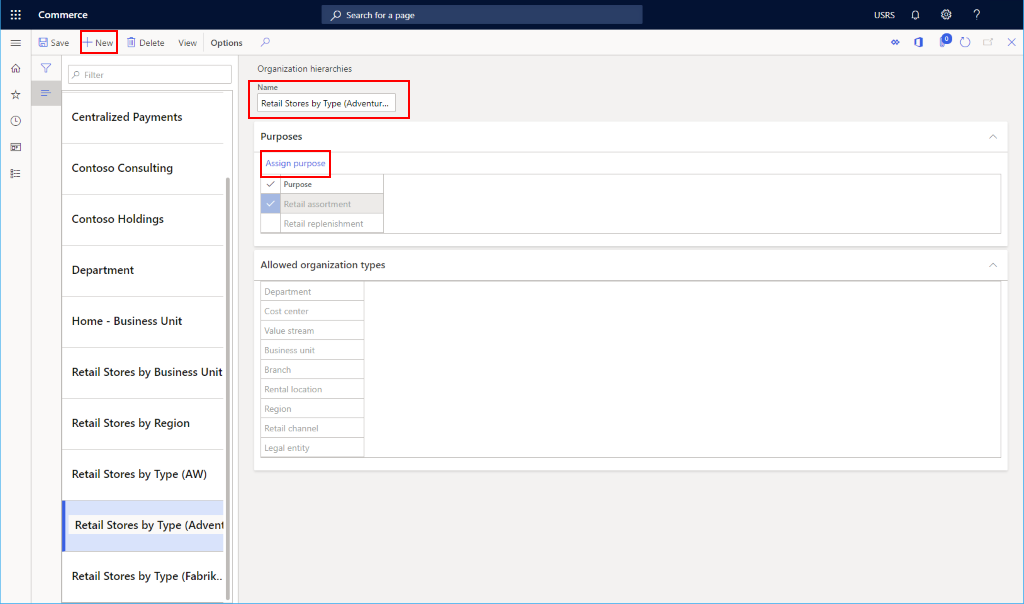
Task: Select Retail Stores by Business Unit
Action: click(x=142, y=372)
